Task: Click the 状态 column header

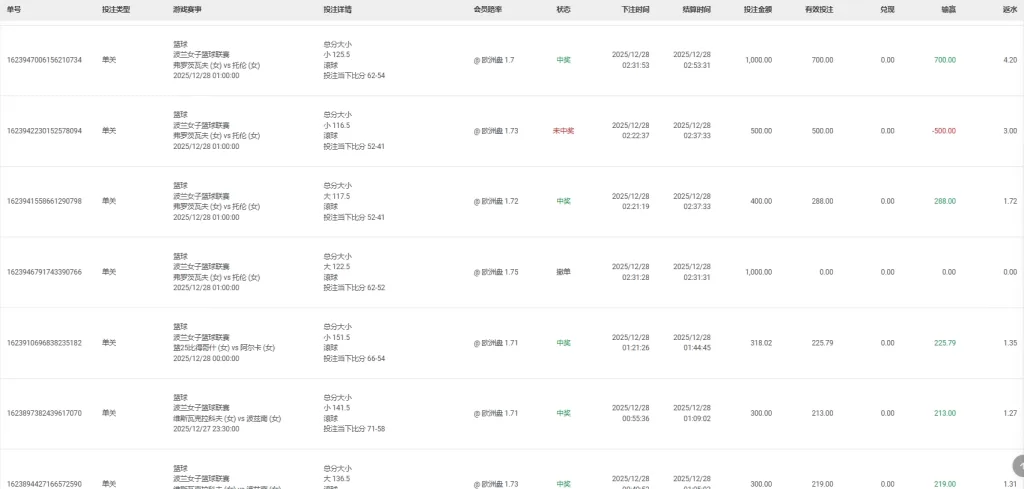Action: pos(564,9)
